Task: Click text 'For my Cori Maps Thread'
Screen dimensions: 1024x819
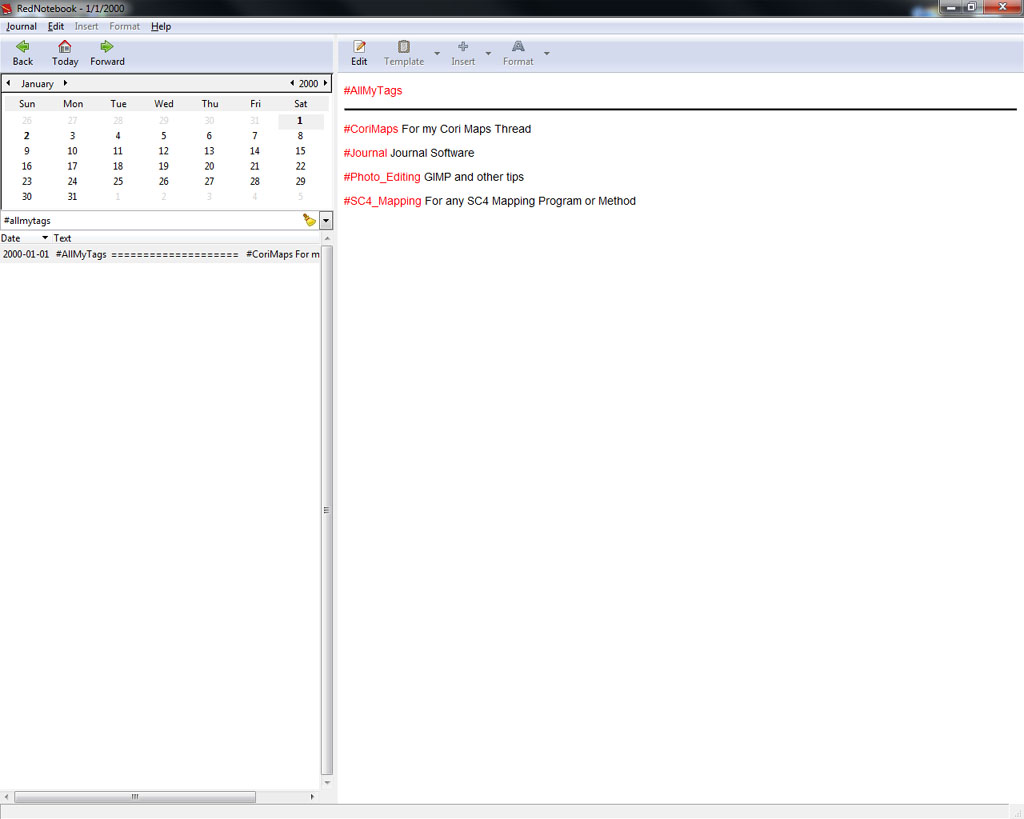Action: coord(466,129)
